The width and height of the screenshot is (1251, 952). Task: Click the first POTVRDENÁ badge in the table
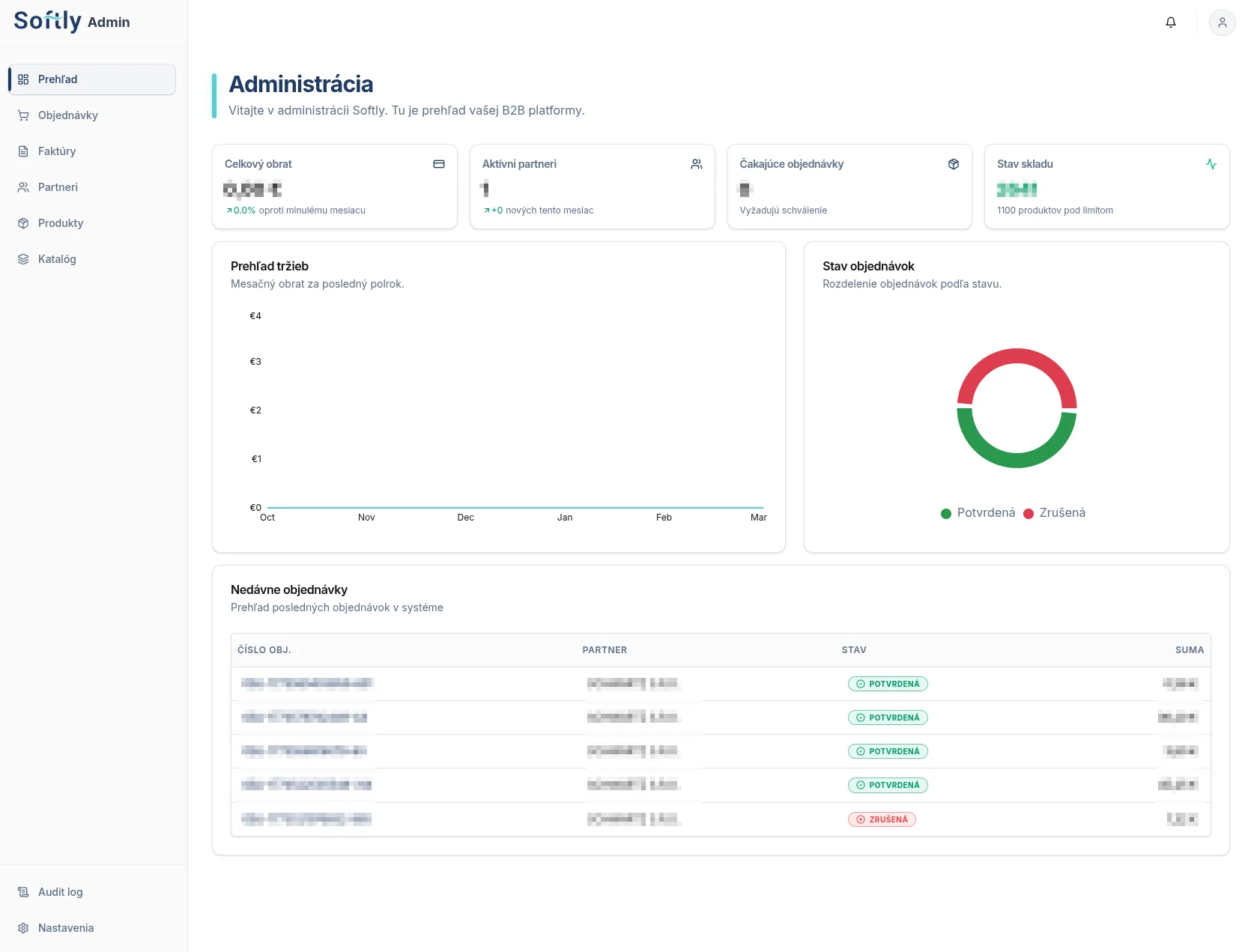coord(888,683)
